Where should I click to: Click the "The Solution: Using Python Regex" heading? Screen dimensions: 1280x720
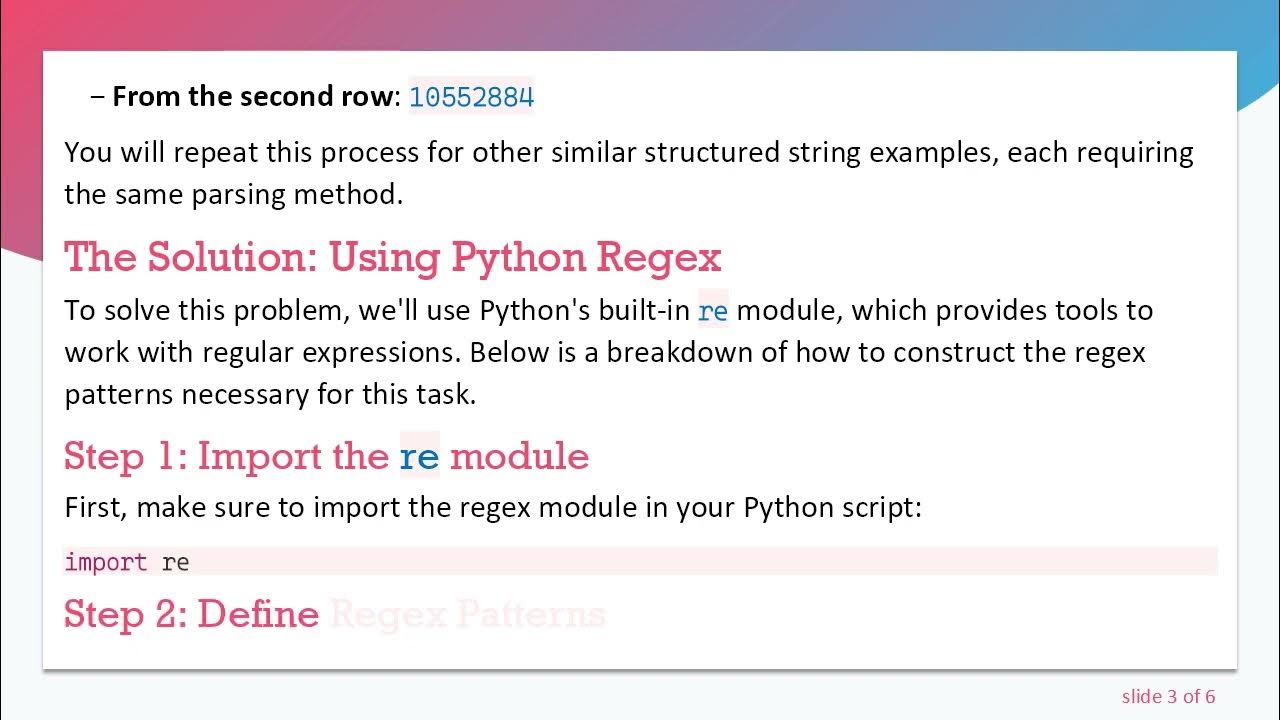(x=392, y=258)
